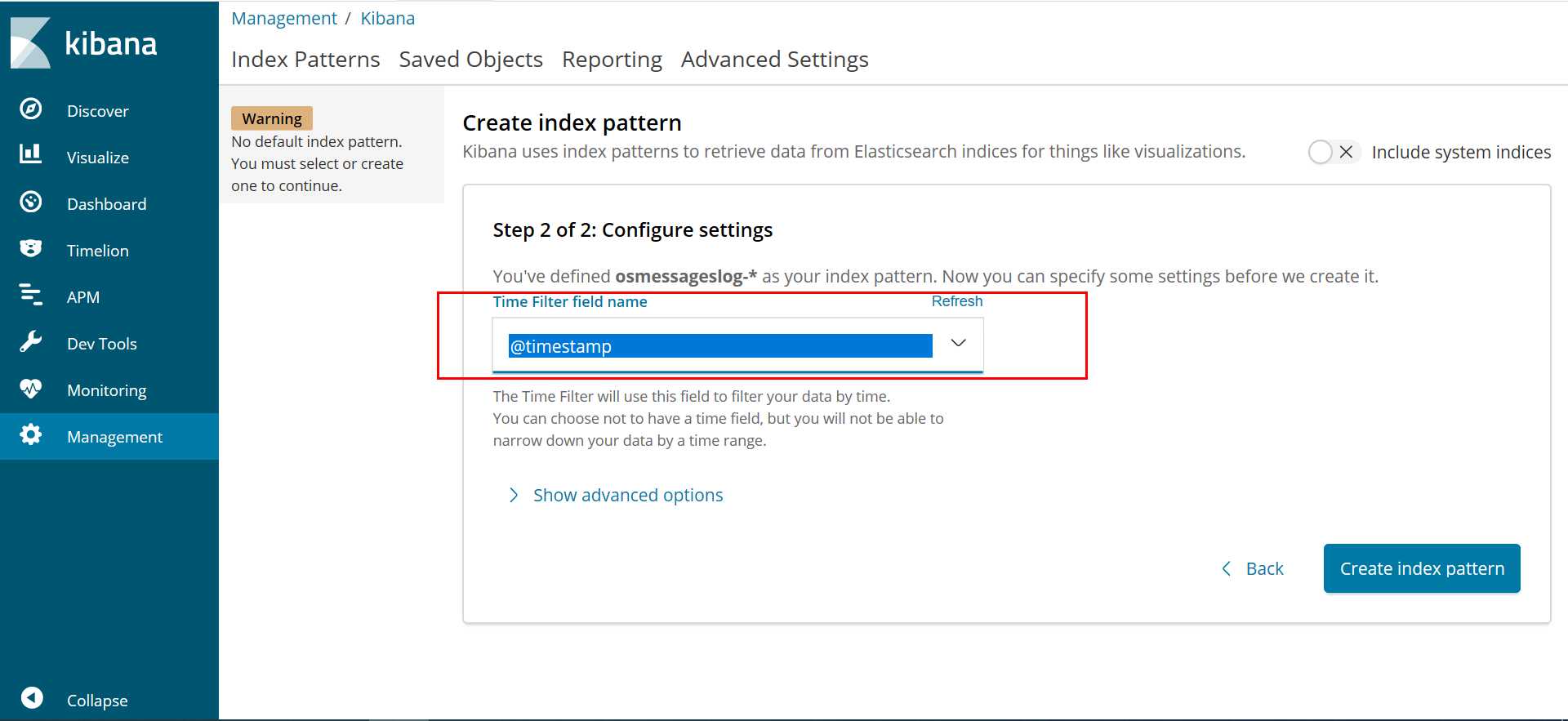Open Kibana breadcrumb link
The image size is (1568, 721).
click(x=388, y=18)
